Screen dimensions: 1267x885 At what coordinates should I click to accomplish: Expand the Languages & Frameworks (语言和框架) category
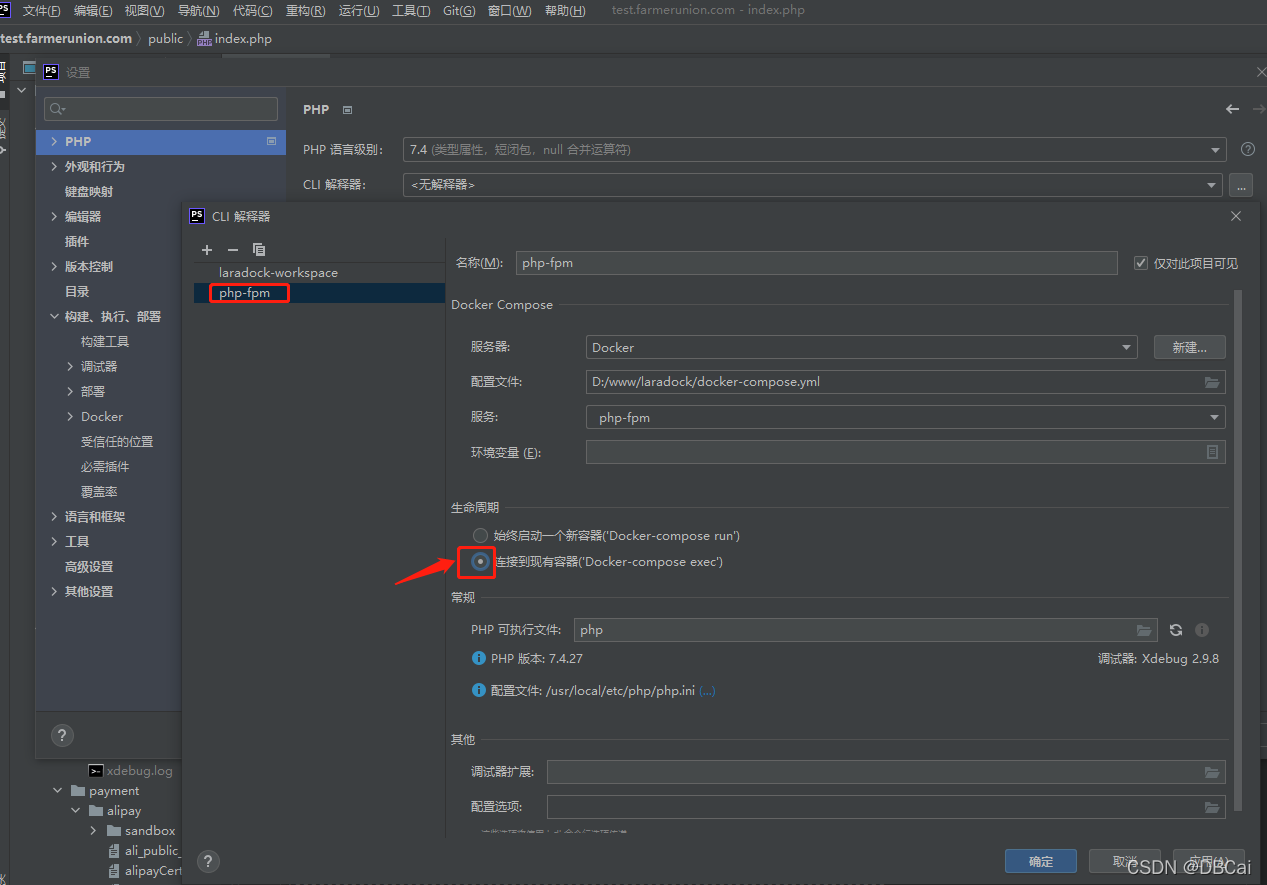[54, 517]
